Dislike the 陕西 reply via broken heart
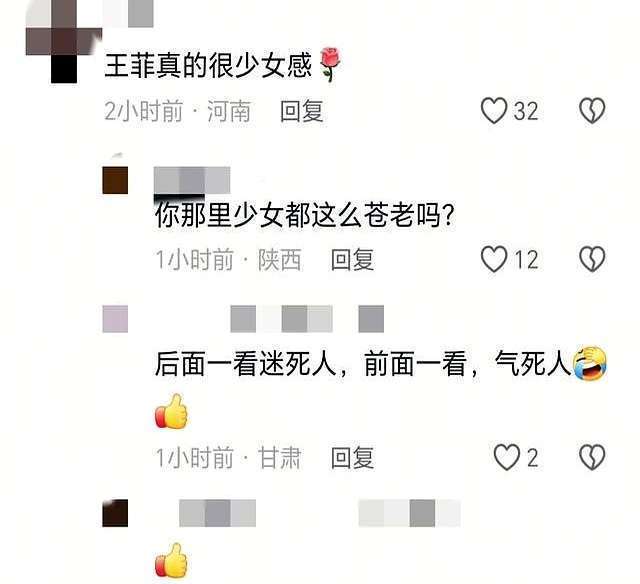 (x=592, y=259)
